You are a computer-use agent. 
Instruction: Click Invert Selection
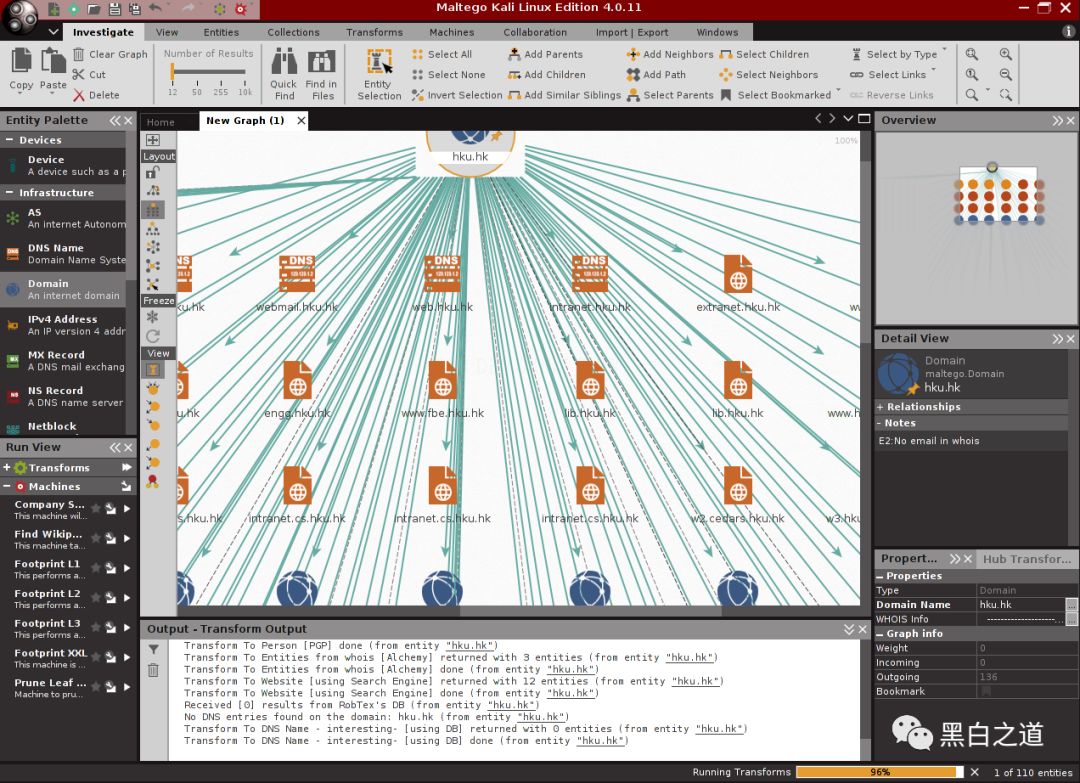click(457, 95)
